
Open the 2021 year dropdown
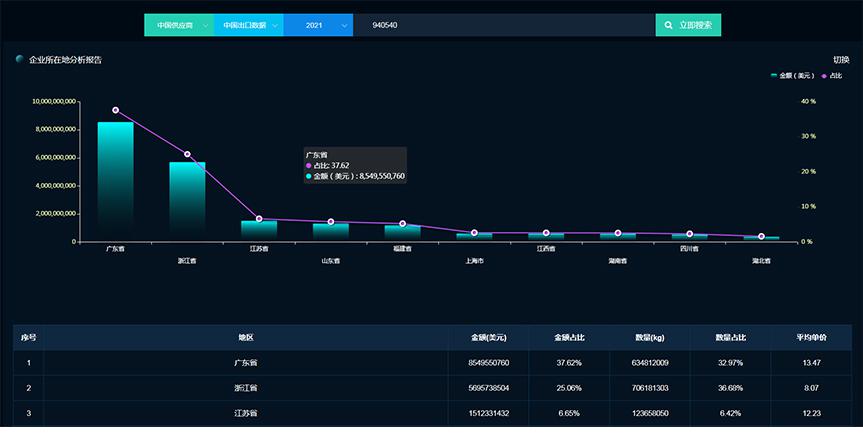318,25
